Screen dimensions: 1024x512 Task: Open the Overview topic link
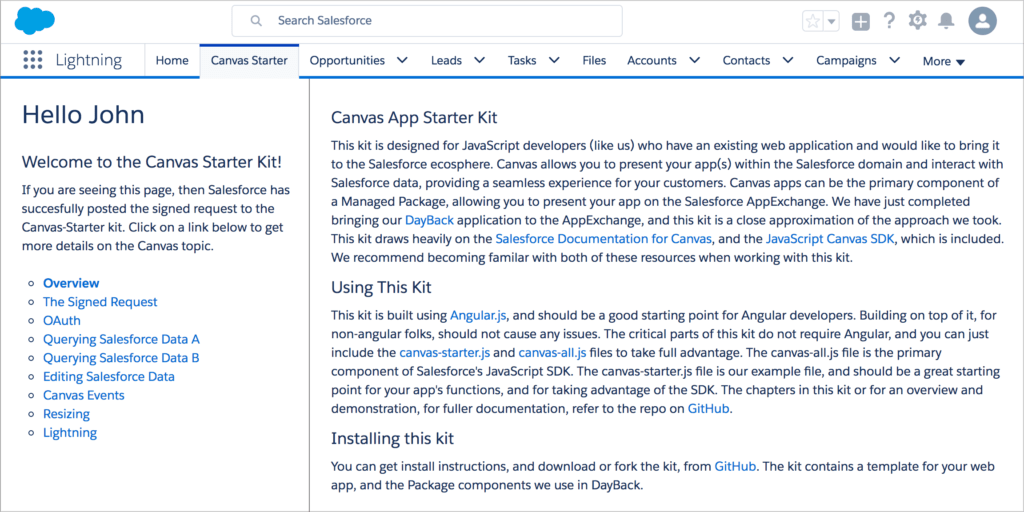[x=71, y=283]
